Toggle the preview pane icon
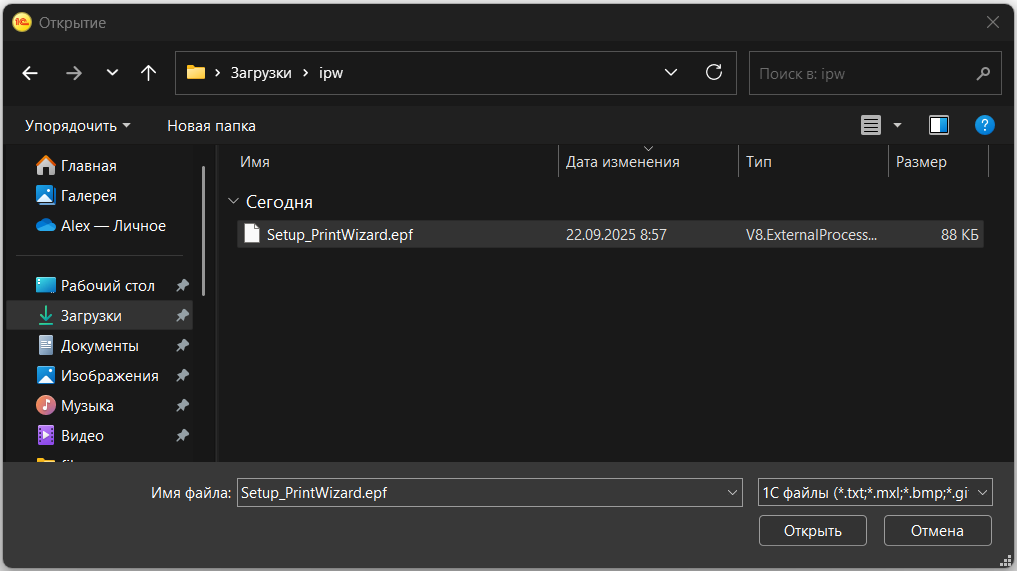The height and width of the screenshot is (571, 1017). pyautogui.click(x=938, y=125)
